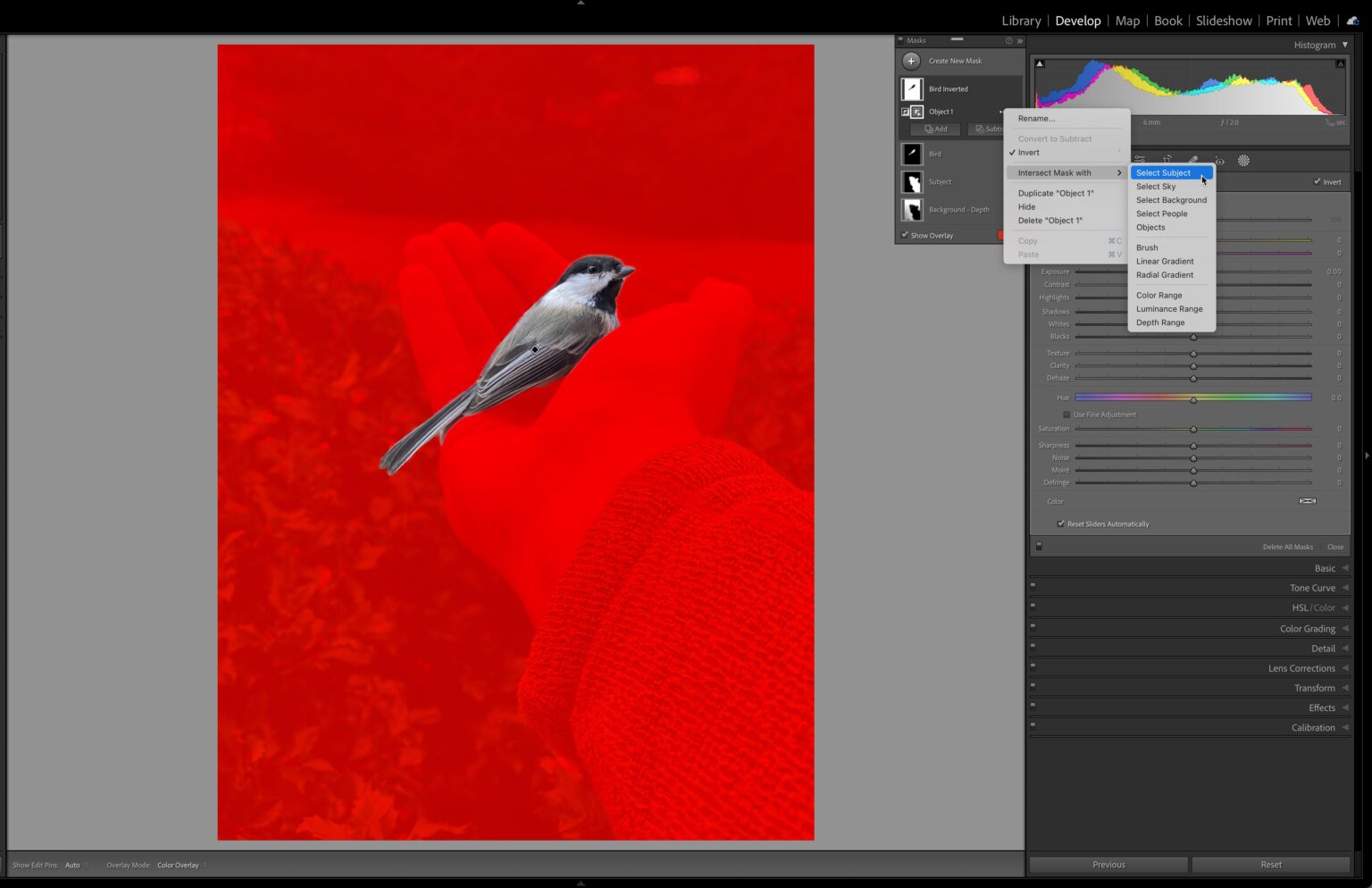Open the Masking tool panel
Image resolution: width=1372 pixels, height=888 pixels.
pos(1244,160)
